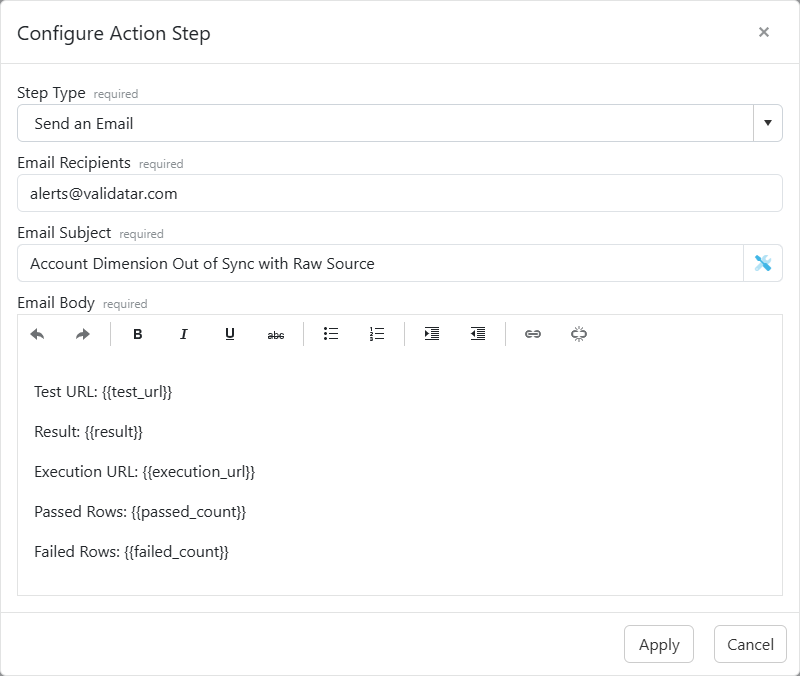Close the Configure Action Step dialog
Screen dimensions: 800x676
(x=764, y=31)
